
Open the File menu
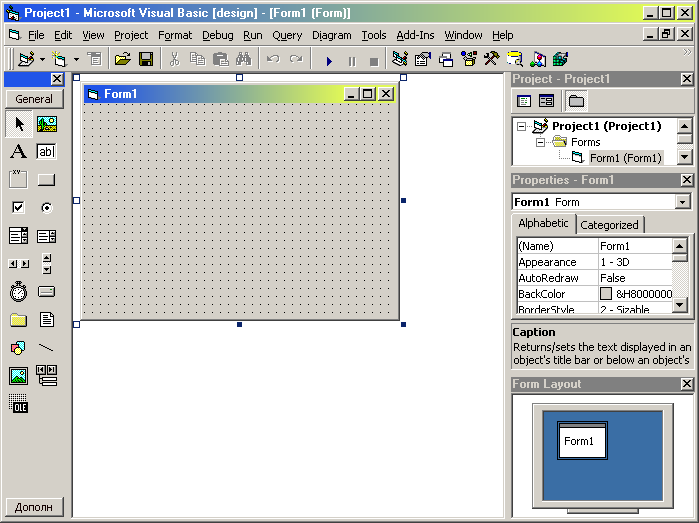36,35
